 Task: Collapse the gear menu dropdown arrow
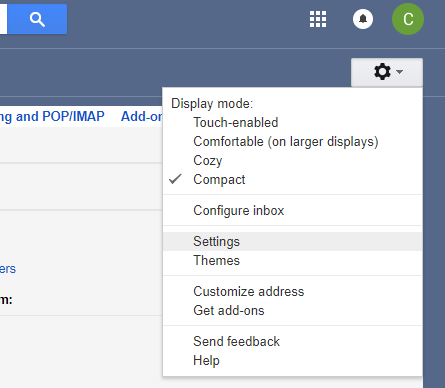pyautogui.click(x=399, y=71)
